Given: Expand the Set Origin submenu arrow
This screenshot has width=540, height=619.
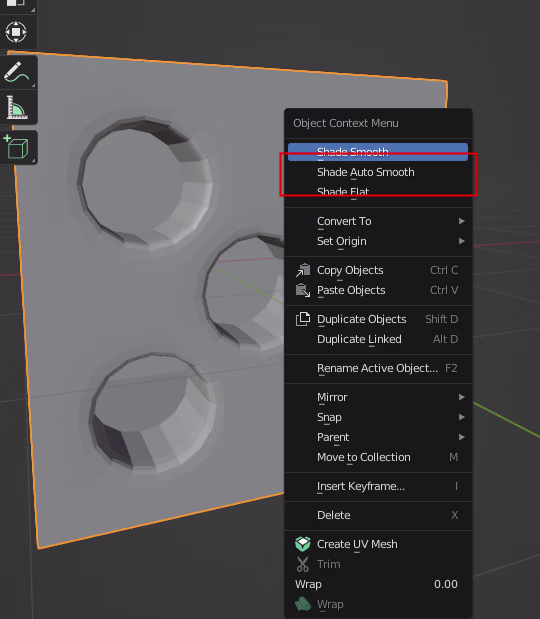Looking at the screenshot, I should (x=461, y=241).
